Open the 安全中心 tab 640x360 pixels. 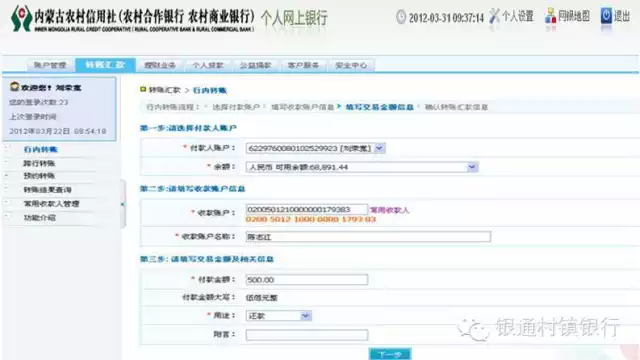click(x=351, y=65)
